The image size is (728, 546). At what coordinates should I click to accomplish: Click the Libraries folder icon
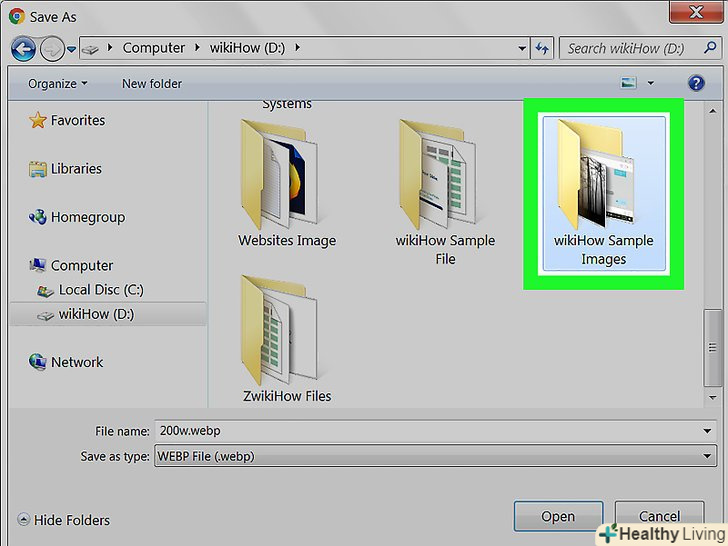[38, 169]
